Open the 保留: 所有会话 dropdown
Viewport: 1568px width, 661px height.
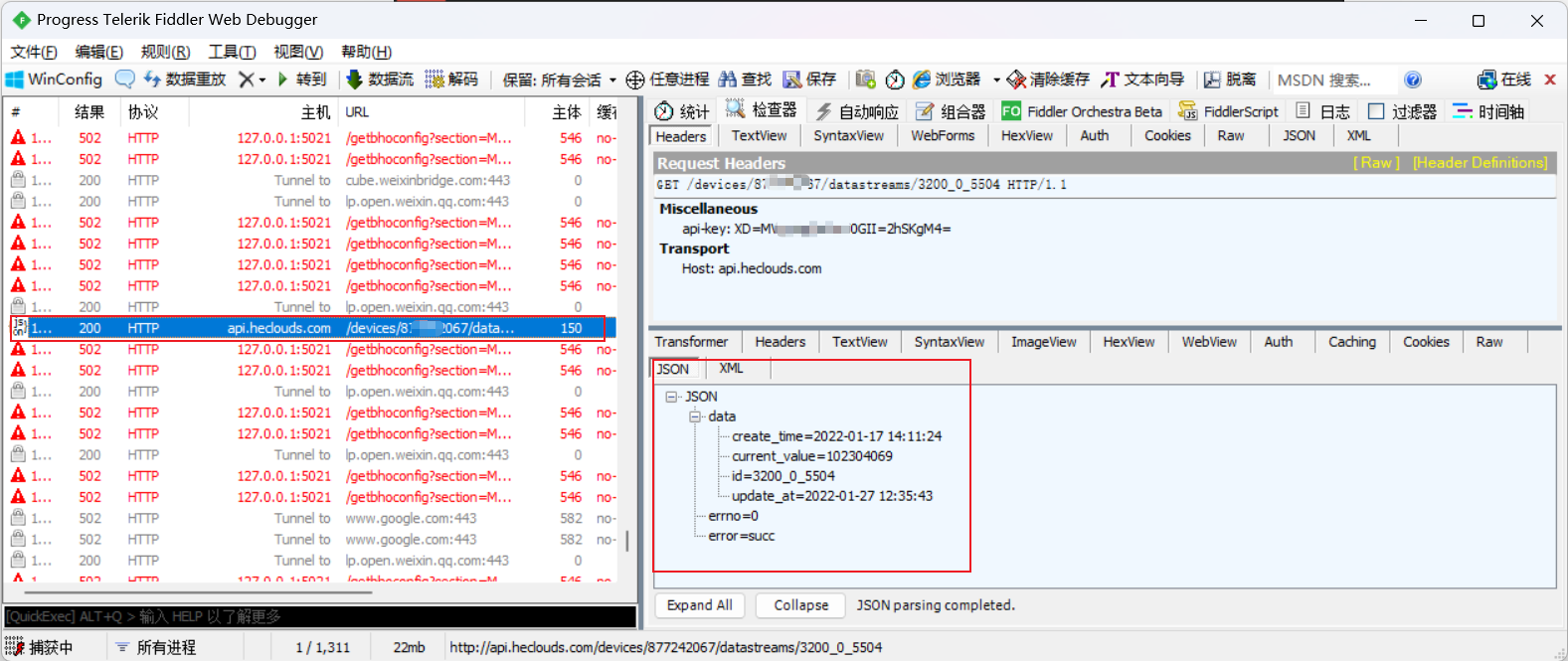pyautogui.click(x=559, y=80)
